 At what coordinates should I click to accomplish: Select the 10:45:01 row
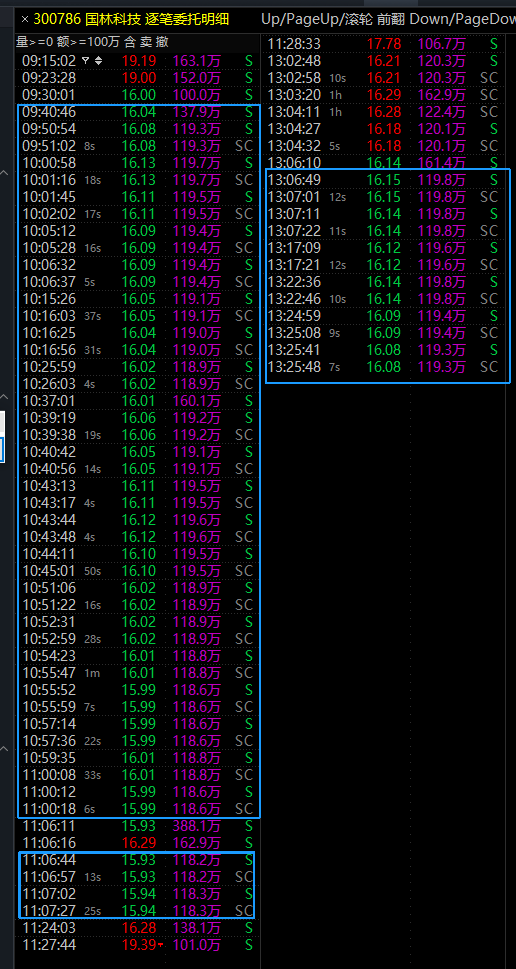coord(137,570)
